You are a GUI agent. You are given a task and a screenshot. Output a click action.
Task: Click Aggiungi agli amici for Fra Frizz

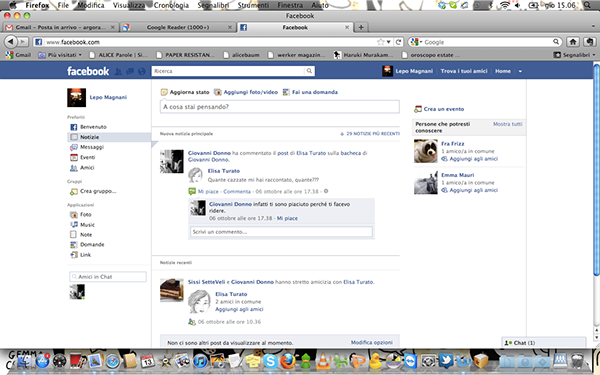click(473, 159)
